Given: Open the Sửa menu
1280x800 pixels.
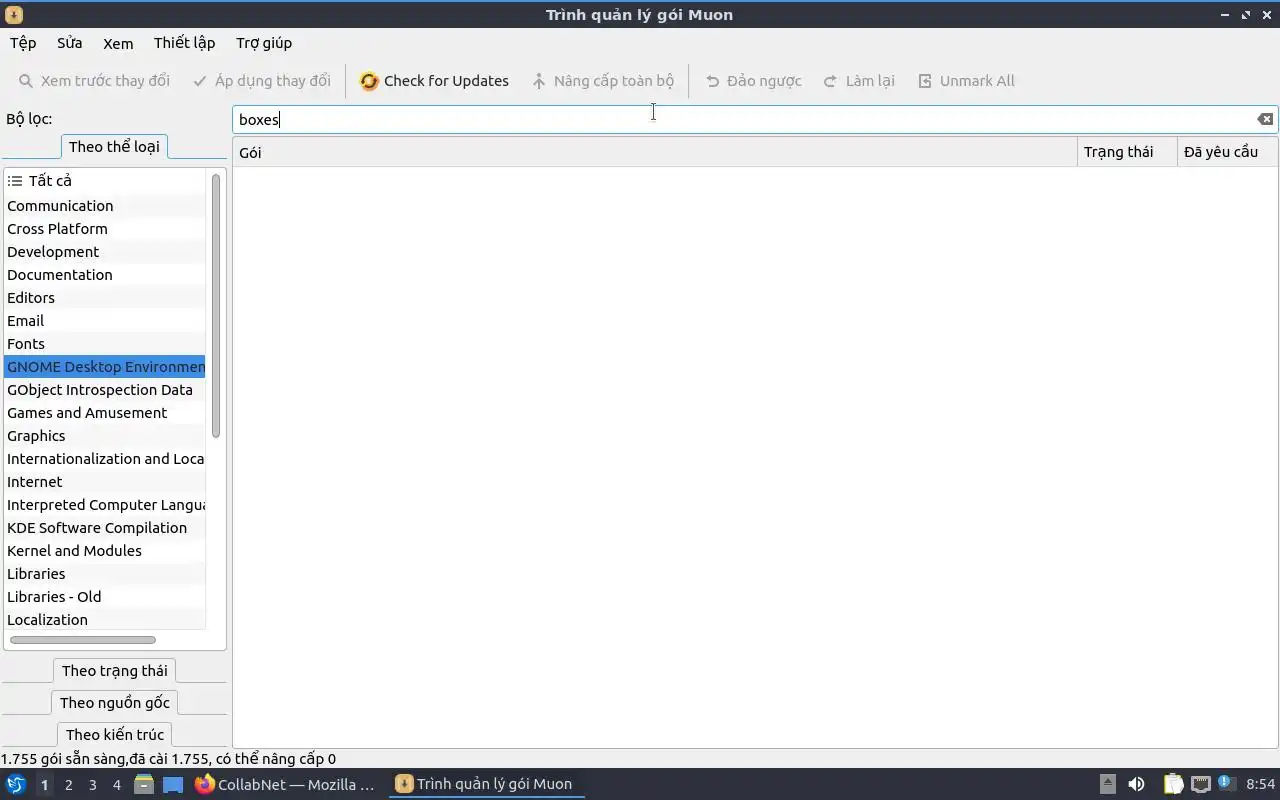Looking at the screenshot, I should [69, 43].
